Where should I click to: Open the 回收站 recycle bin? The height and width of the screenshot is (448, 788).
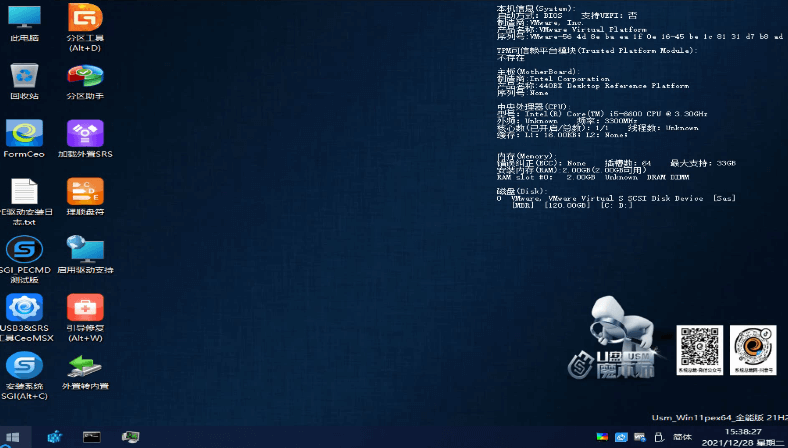tap(24, 80)
